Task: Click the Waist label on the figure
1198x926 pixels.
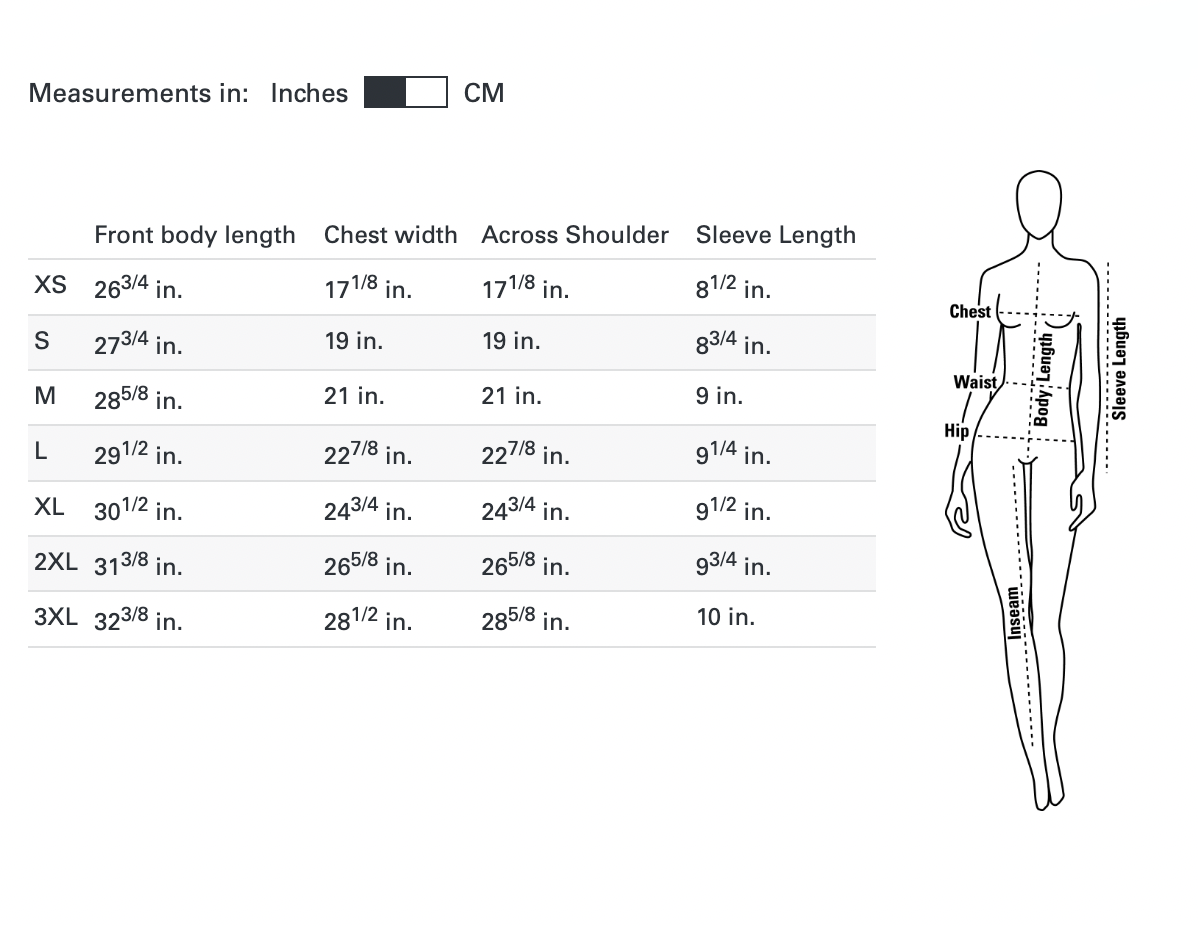Action: click(x=975, y=382)
